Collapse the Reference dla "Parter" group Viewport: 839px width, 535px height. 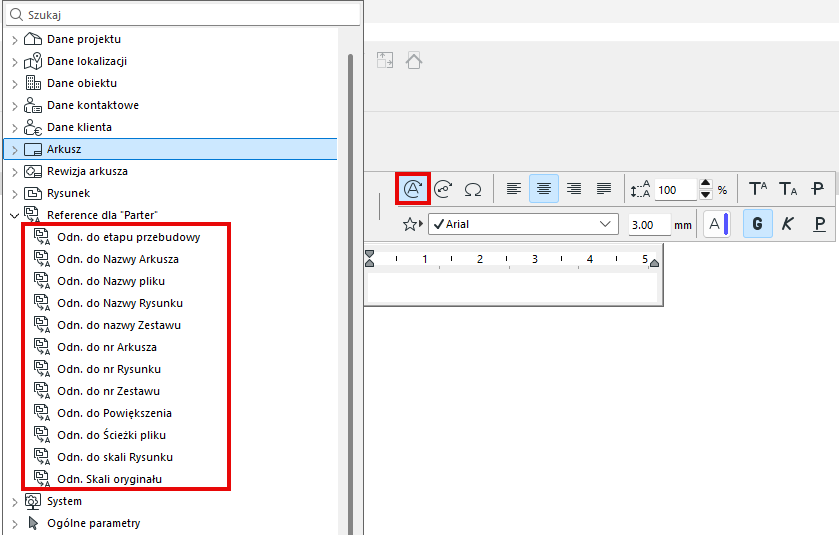14,216
